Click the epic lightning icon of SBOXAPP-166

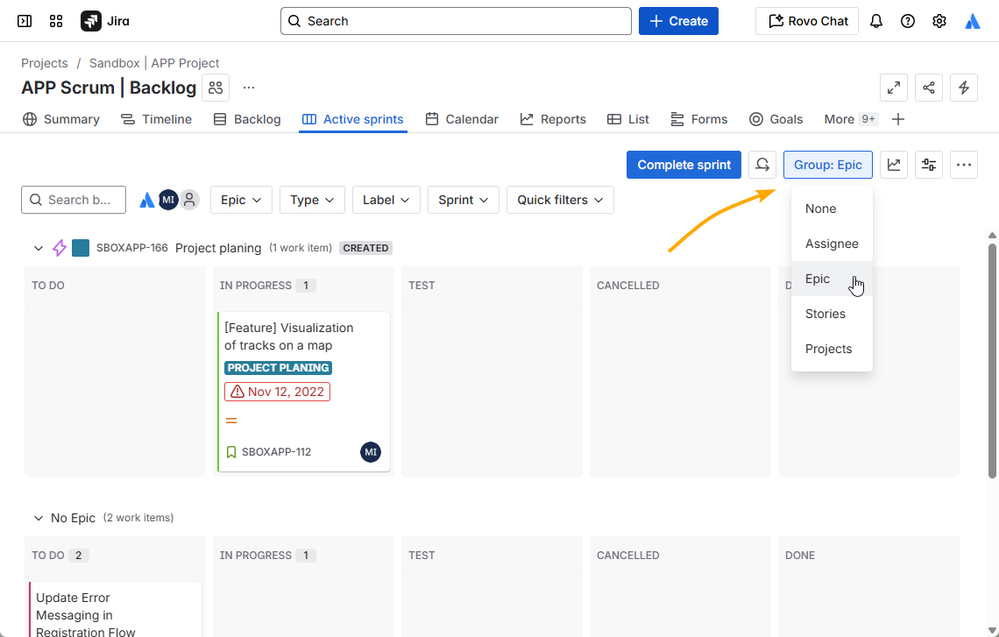coord(59,248)
